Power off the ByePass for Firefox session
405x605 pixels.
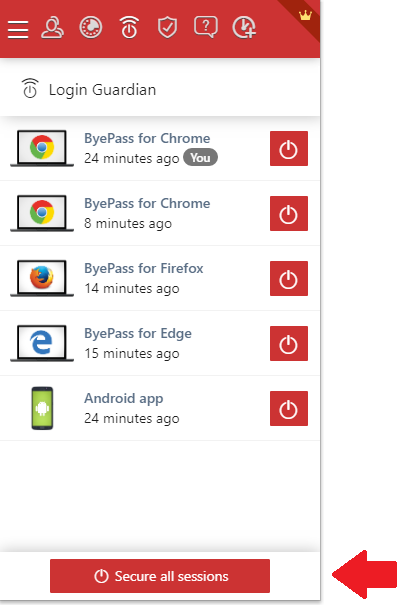point(289,279)
